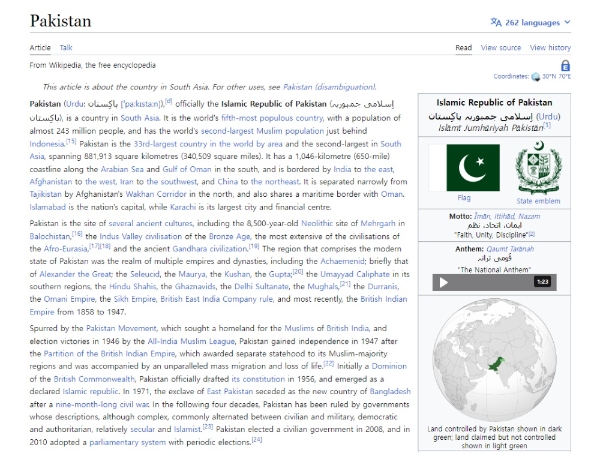Follow the Islamabad link
Viewport: 600px width, 459px height.
tap(47, 207)
